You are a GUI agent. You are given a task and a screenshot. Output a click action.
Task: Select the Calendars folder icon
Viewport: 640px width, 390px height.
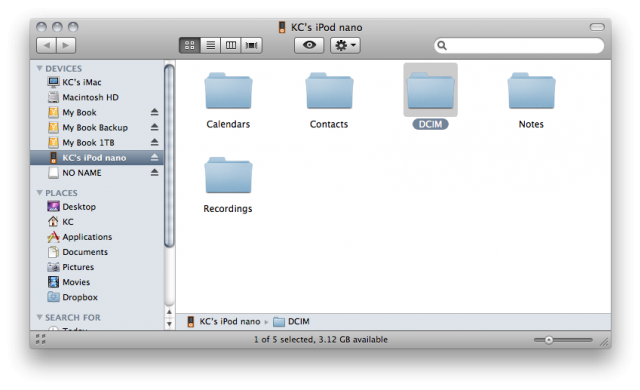(228, 91)
